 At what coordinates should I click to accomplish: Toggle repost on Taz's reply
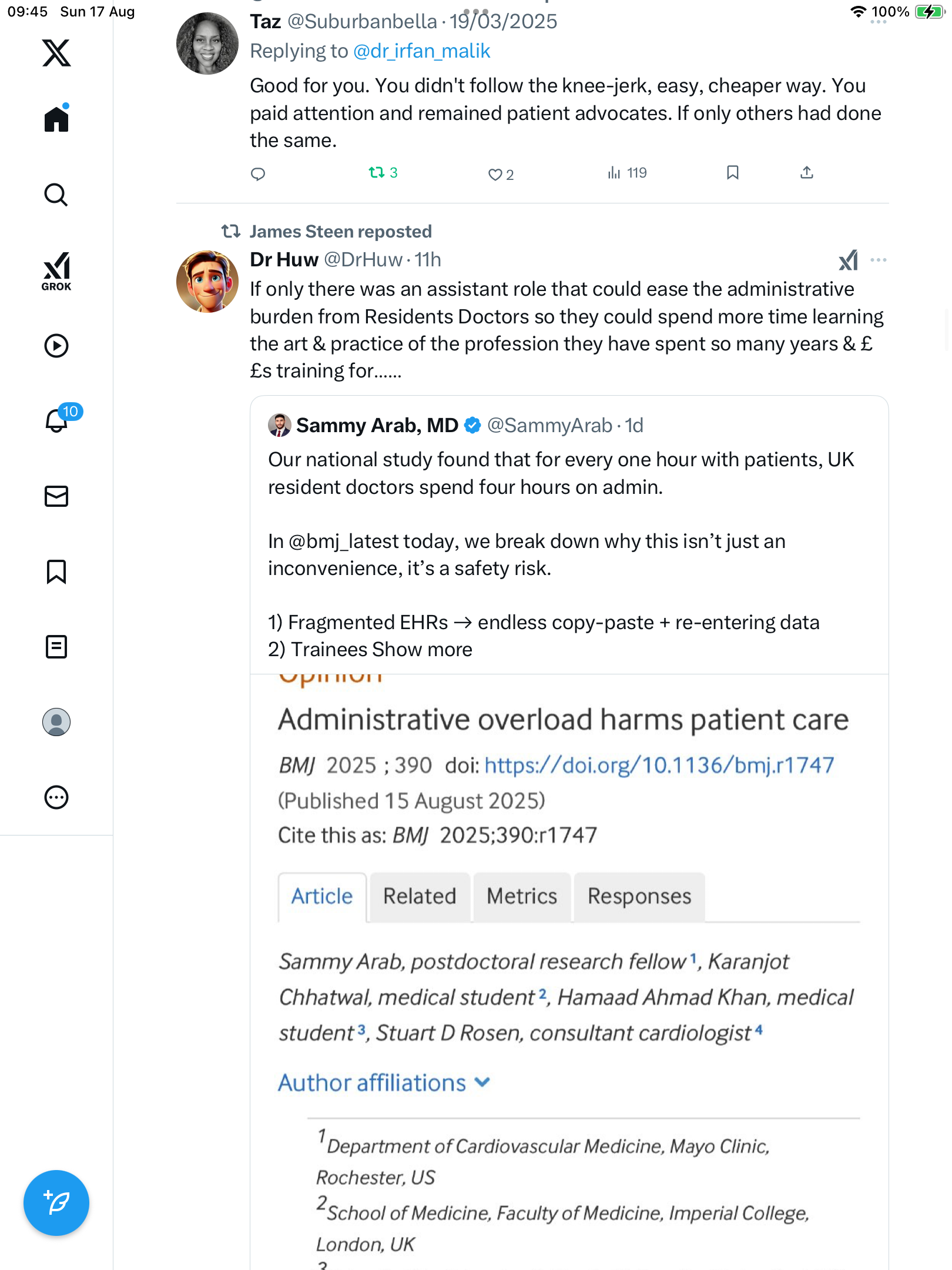click(x=383, y=173)
